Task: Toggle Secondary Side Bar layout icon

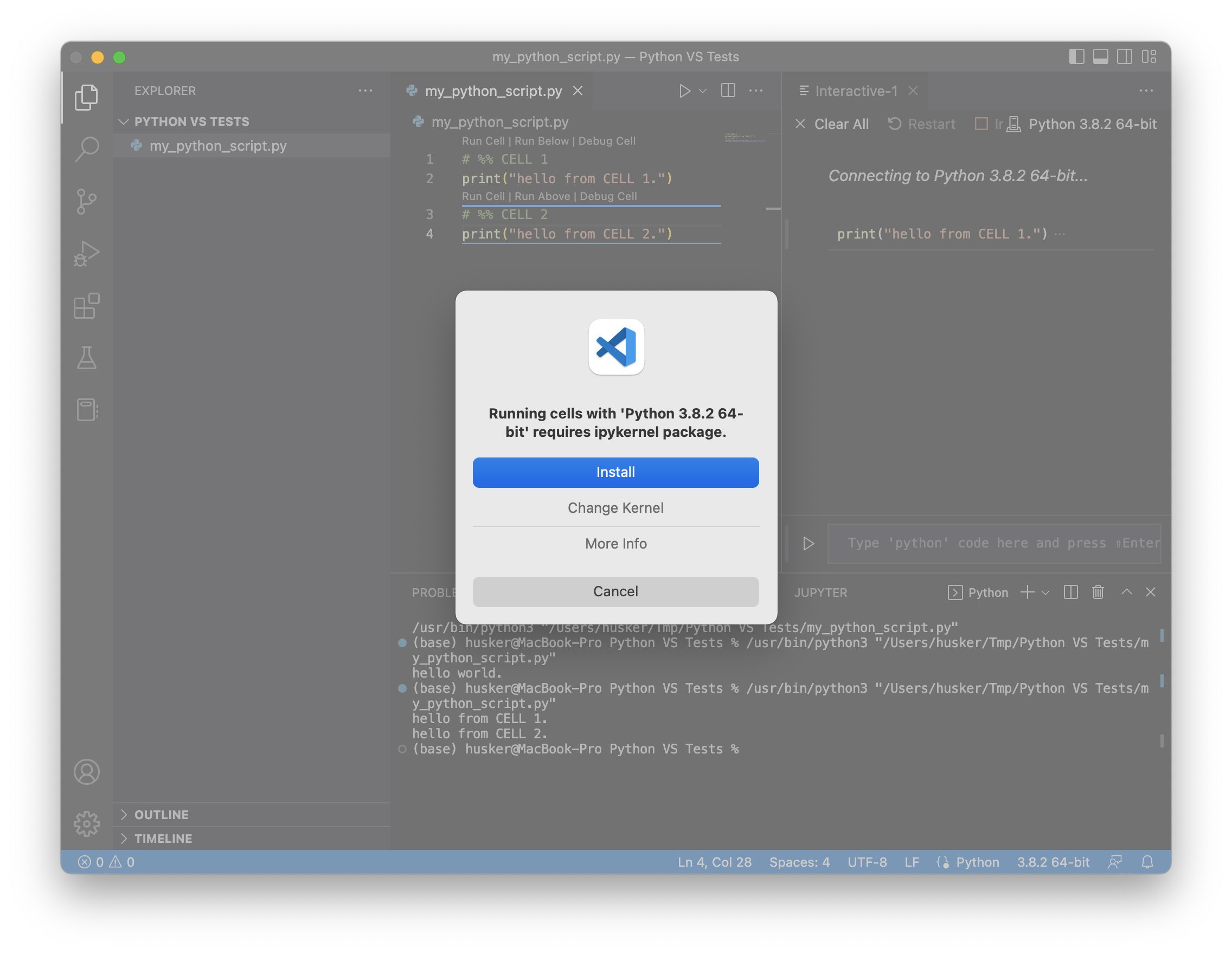Action: (1124, 56)
